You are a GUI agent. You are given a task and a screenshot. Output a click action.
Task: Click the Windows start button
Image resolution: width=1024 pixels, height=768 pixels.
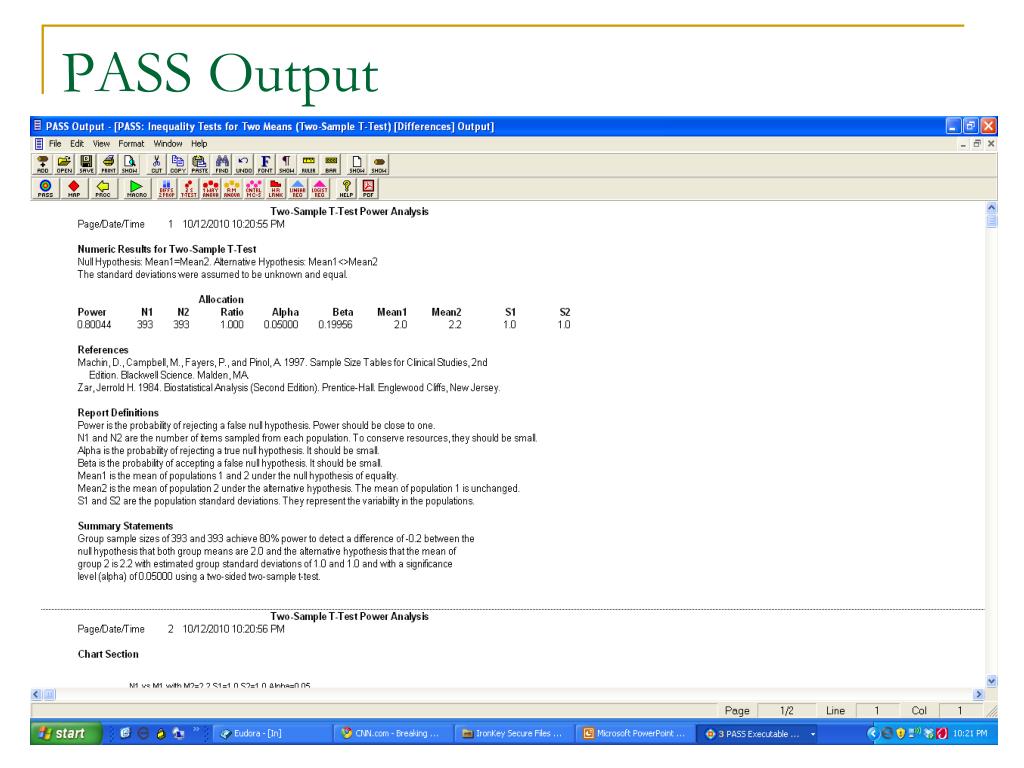click(x=66, y=733)
